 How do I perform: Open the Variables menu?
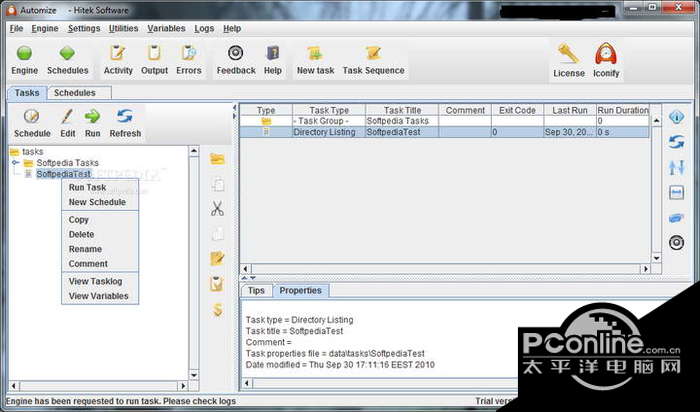tap(166, 28)
